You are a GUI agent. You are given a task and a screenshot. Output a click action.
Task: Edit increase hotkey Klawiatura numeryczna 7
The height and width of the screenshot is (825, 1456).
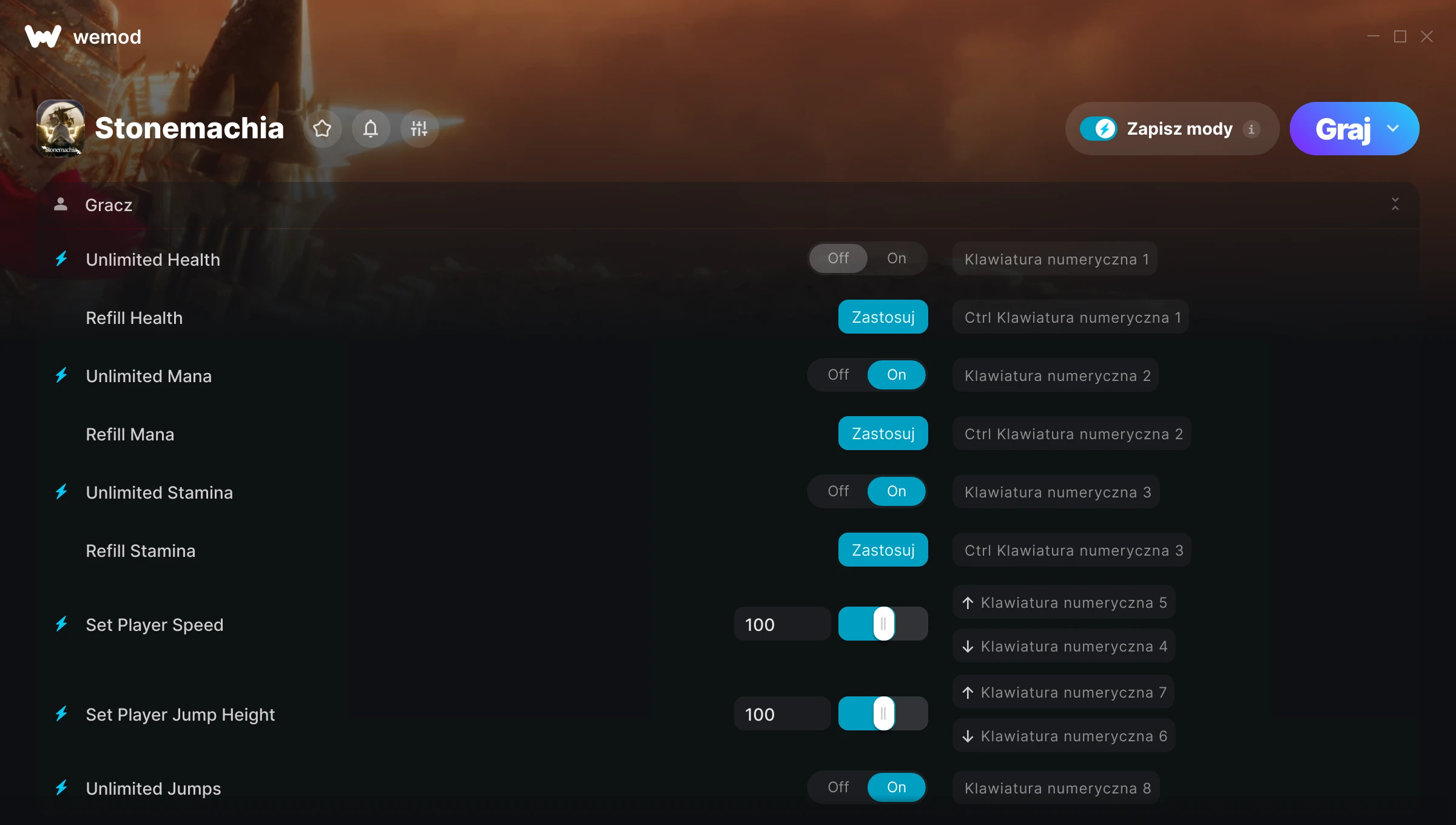1063,692
